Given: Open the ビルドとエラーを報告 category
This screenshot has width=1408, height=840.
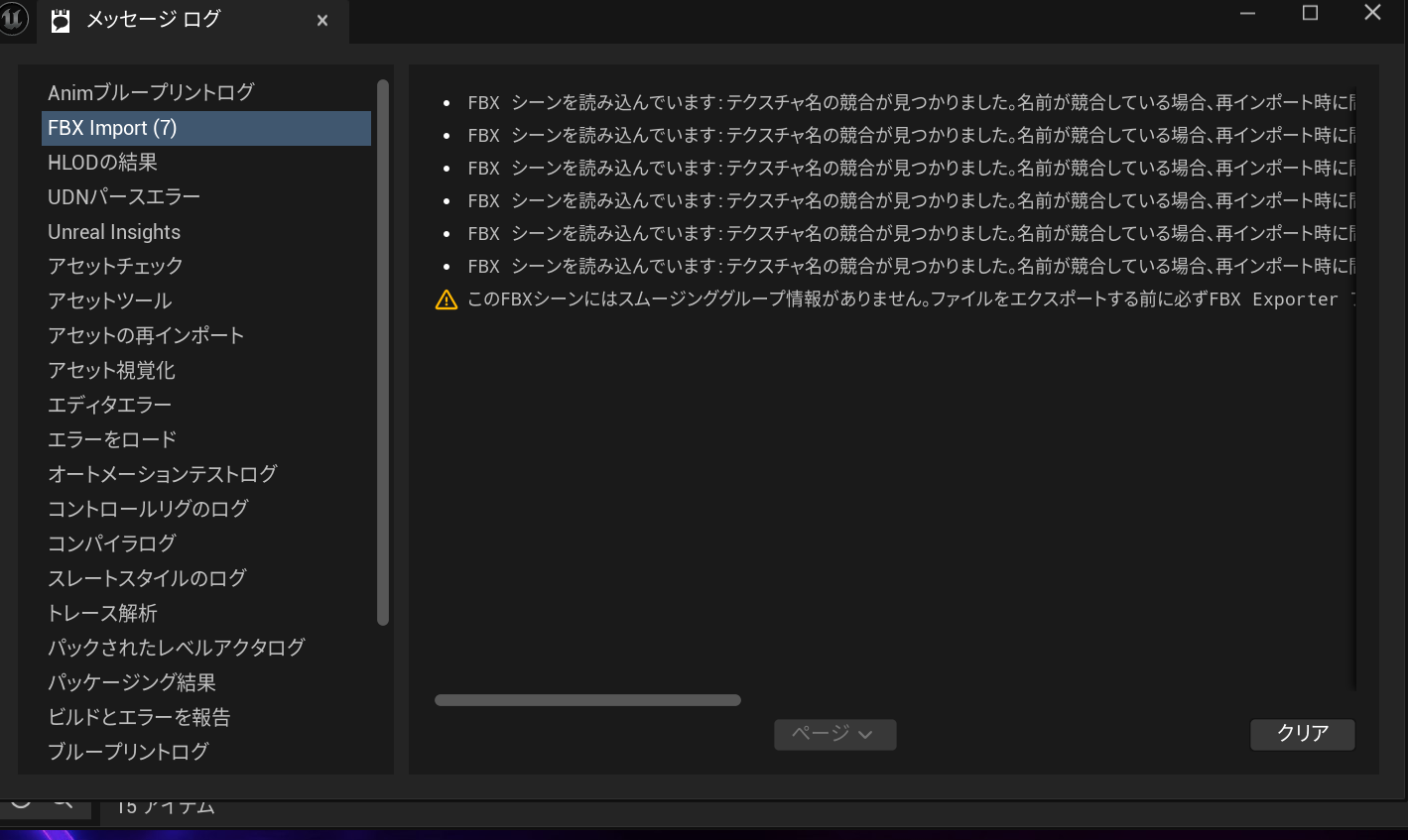Looking at the screenshot, I should pos(206,718).
